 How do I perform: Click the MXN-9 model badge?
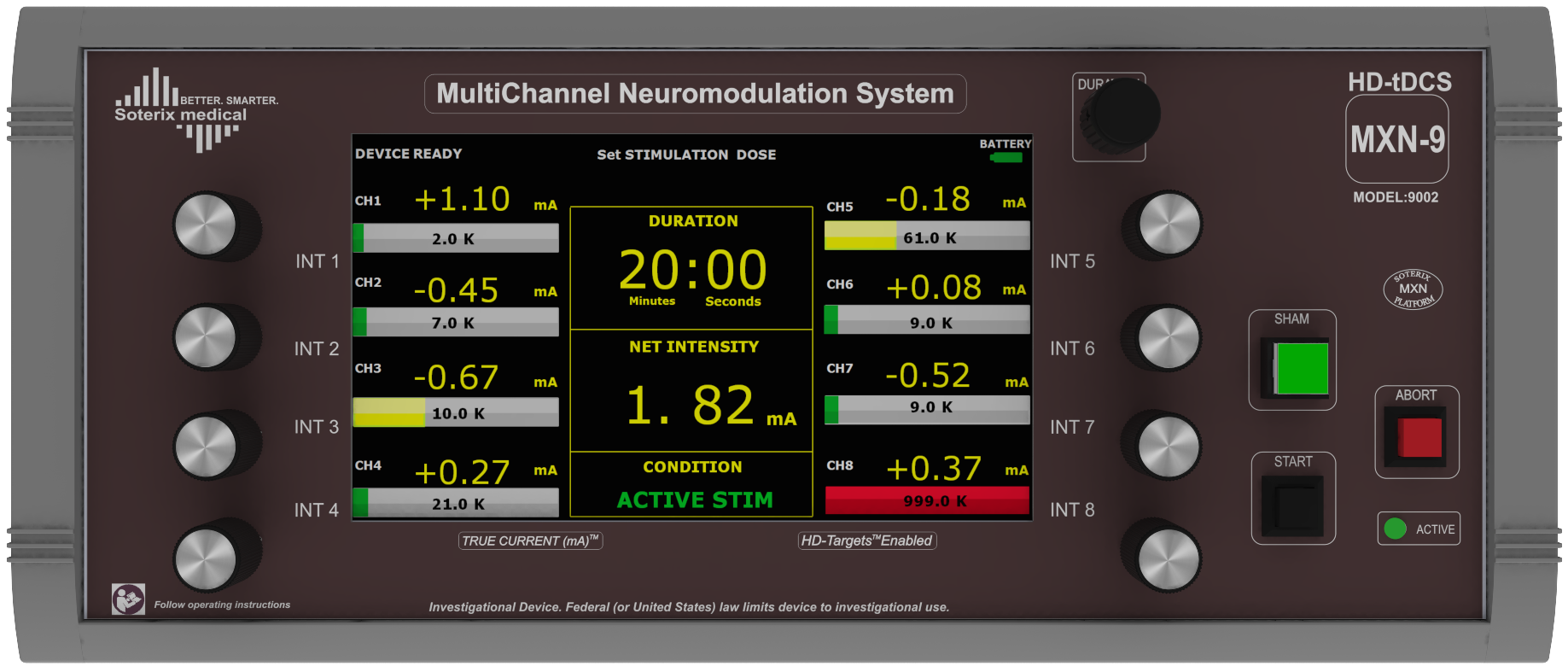click(x=1397, y=139)
